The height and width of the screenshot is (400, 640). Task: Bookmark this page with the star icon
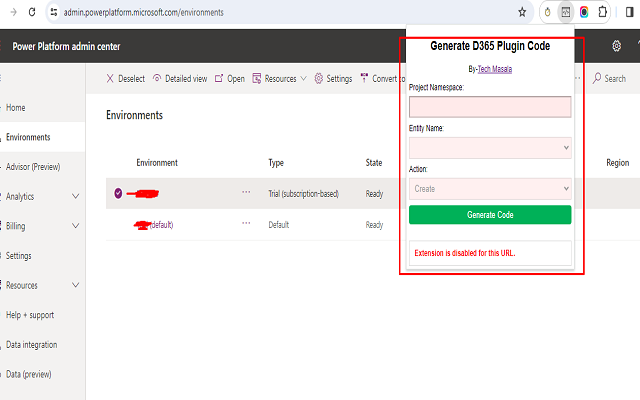pyautogui.click(x=522, y=12)
